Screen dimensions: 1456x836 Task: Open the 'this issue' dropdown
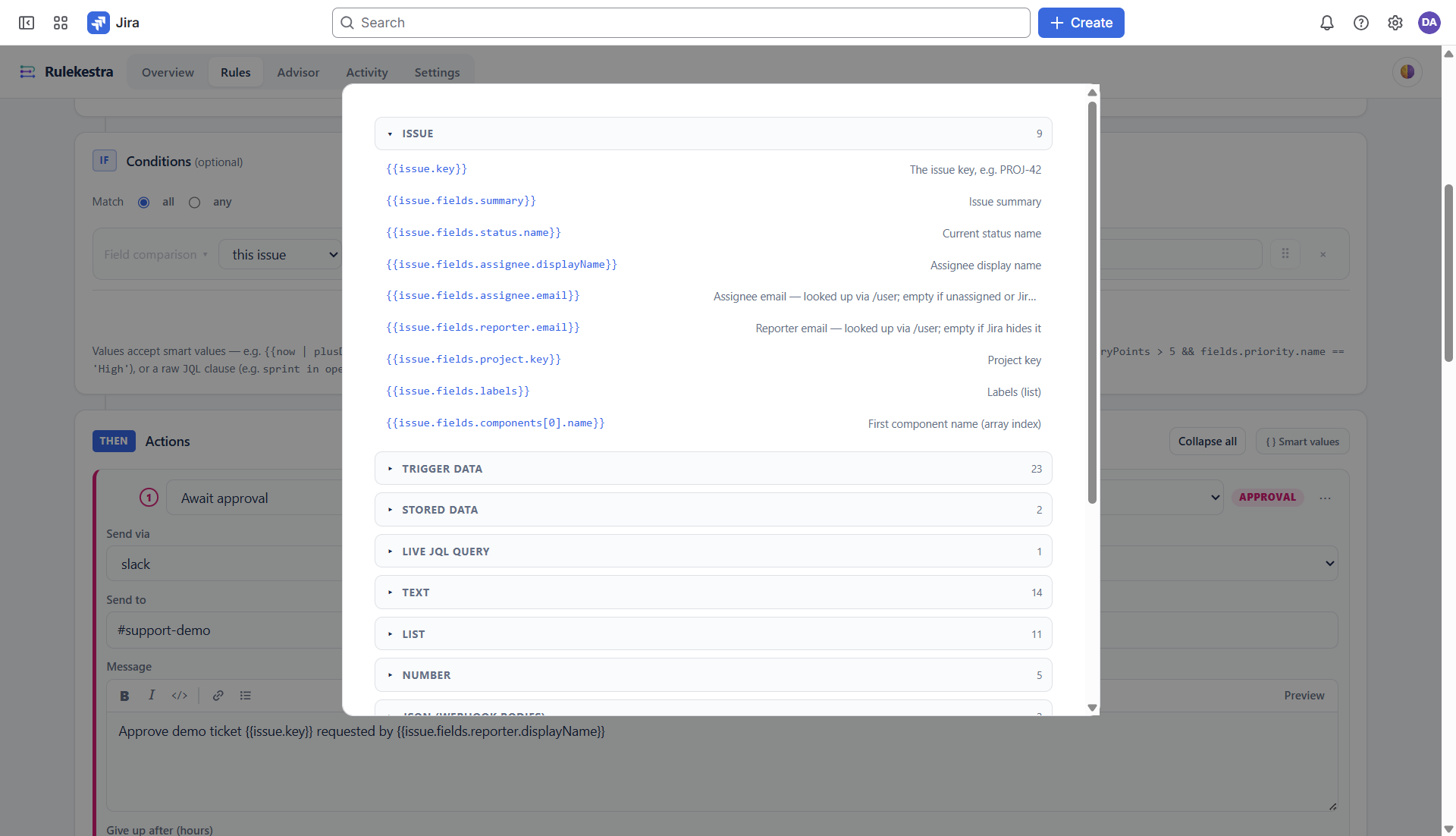(281, 255)
